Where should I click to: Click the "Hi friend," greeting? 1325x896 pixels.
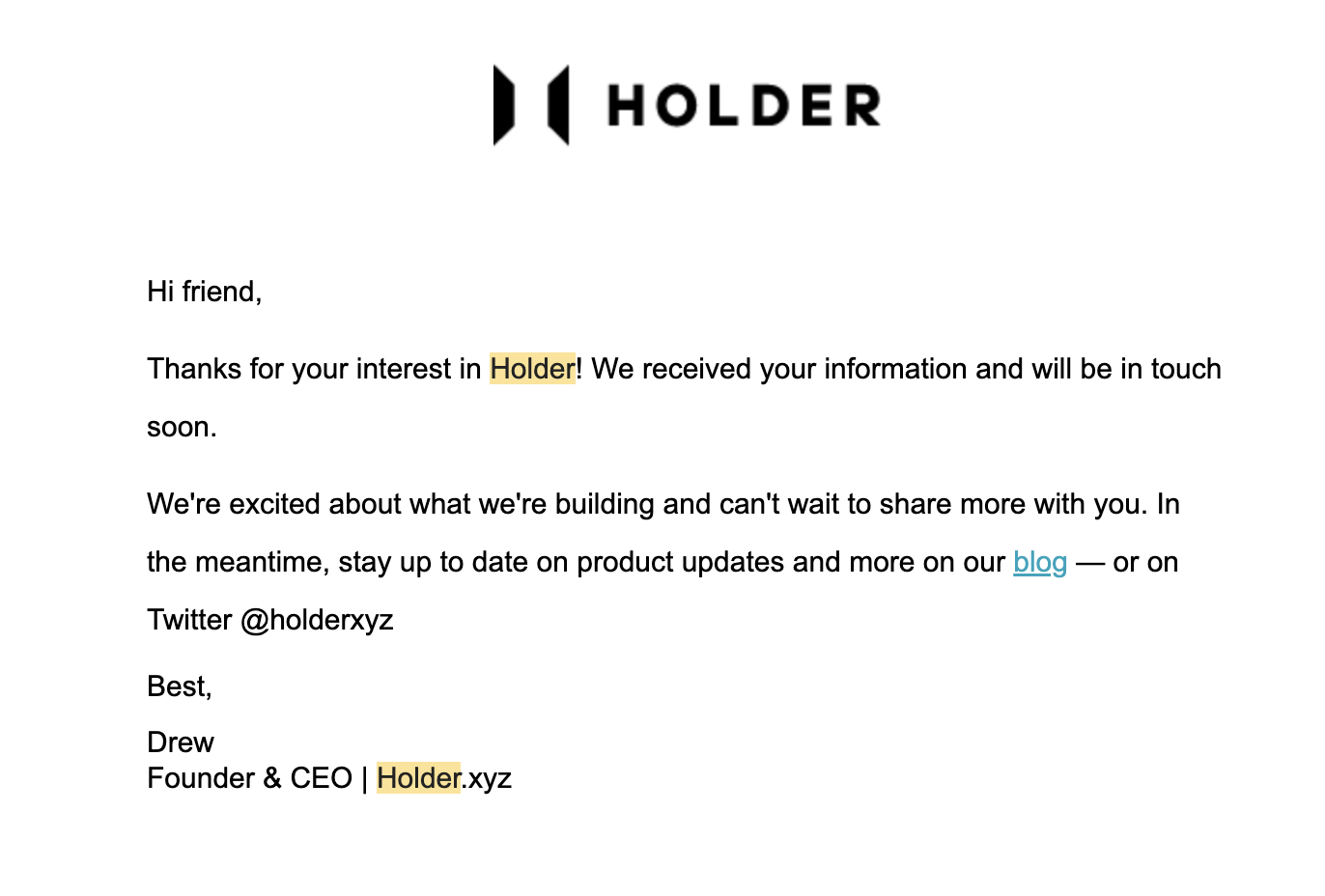point(204,292)
